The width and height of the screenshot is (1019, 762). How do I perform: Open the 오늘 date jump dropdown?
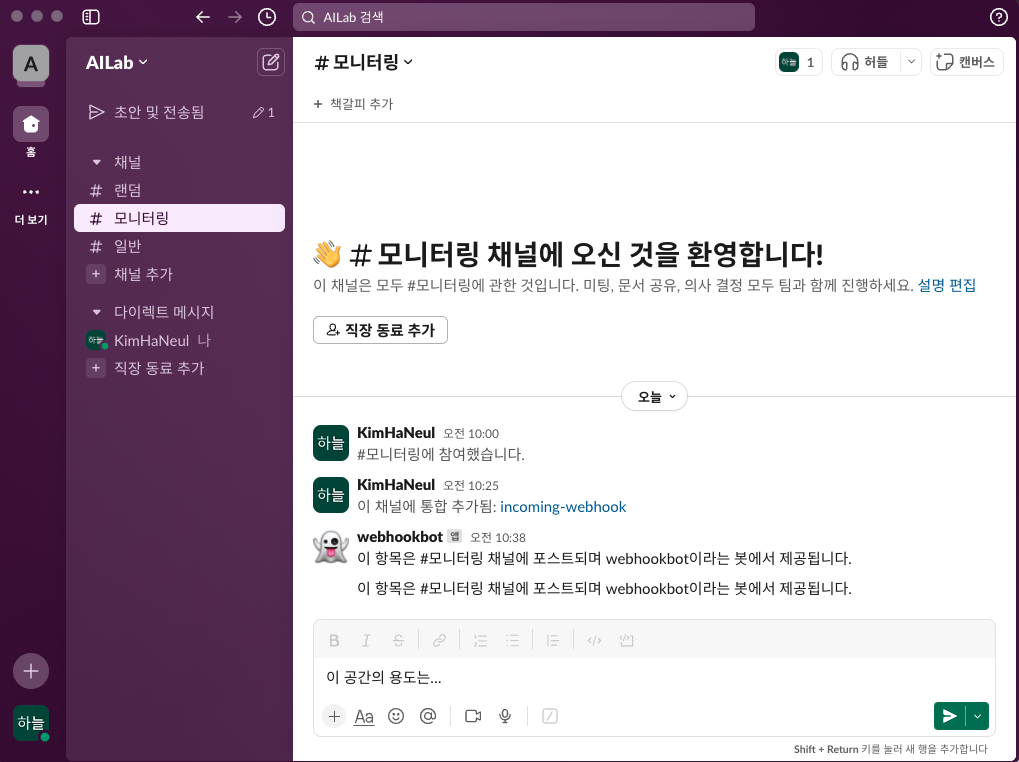[654, 396]
